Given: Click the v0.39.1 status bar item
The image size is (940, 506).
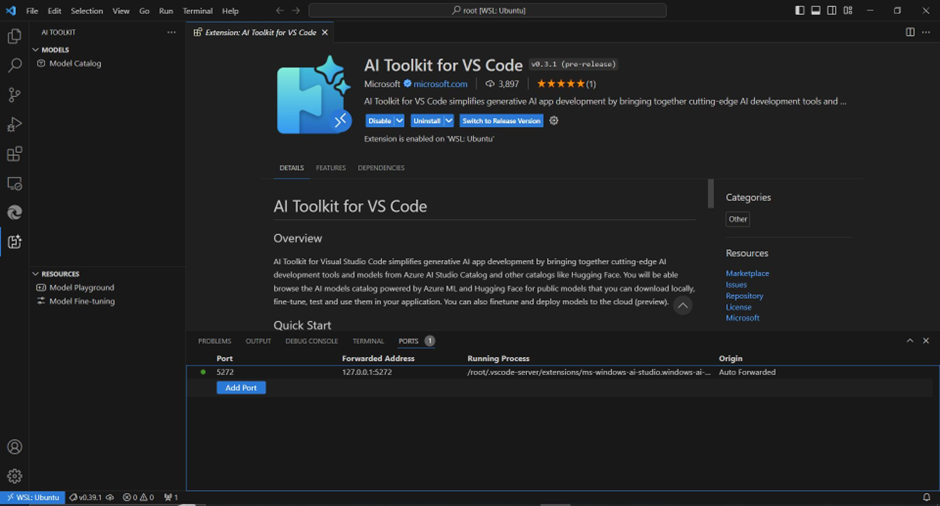Looking at the screenshot, I should [92, 497].
